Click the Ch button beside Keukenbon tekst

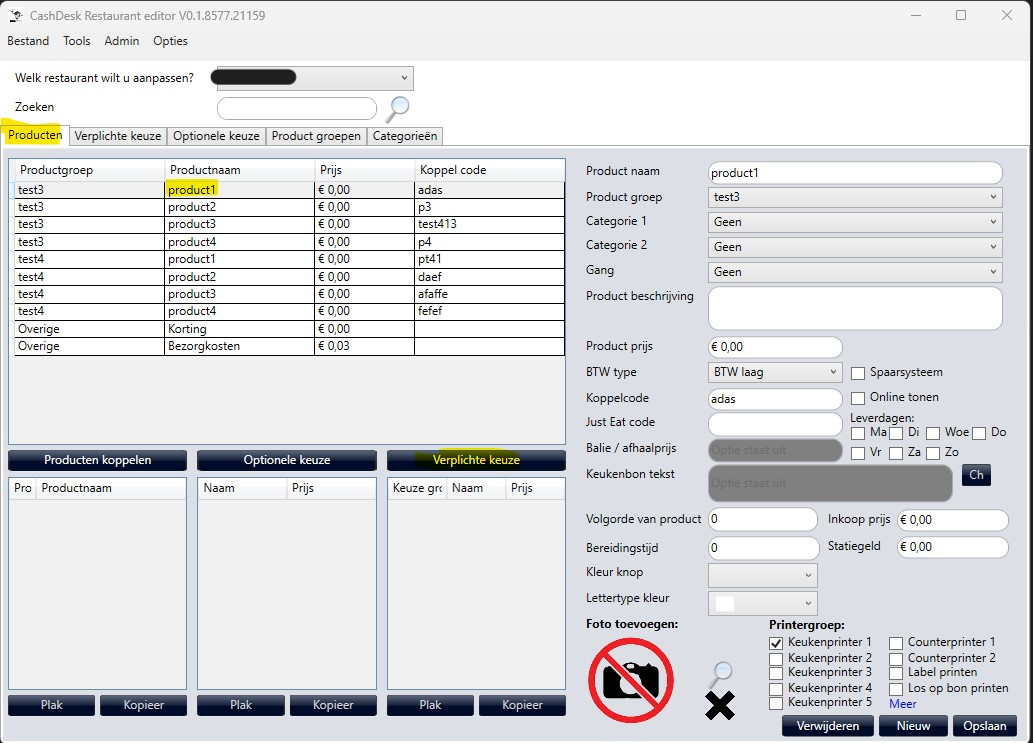[976, 475]
